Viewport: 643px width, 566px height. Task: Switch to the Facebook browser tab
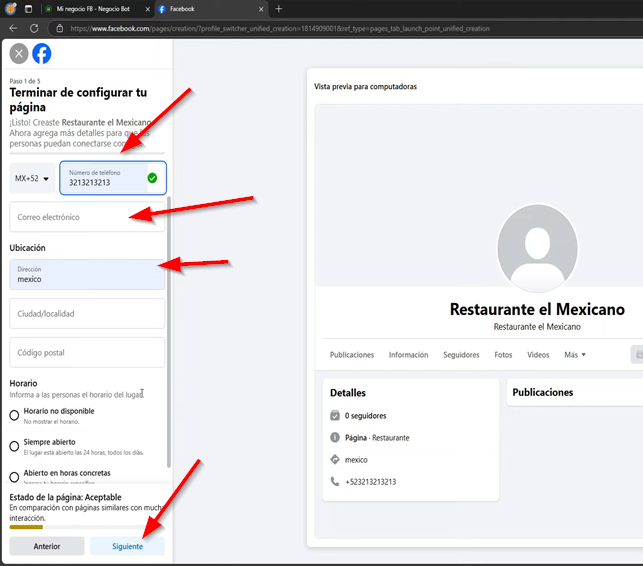pyautogui.click(x=212, y=9)
